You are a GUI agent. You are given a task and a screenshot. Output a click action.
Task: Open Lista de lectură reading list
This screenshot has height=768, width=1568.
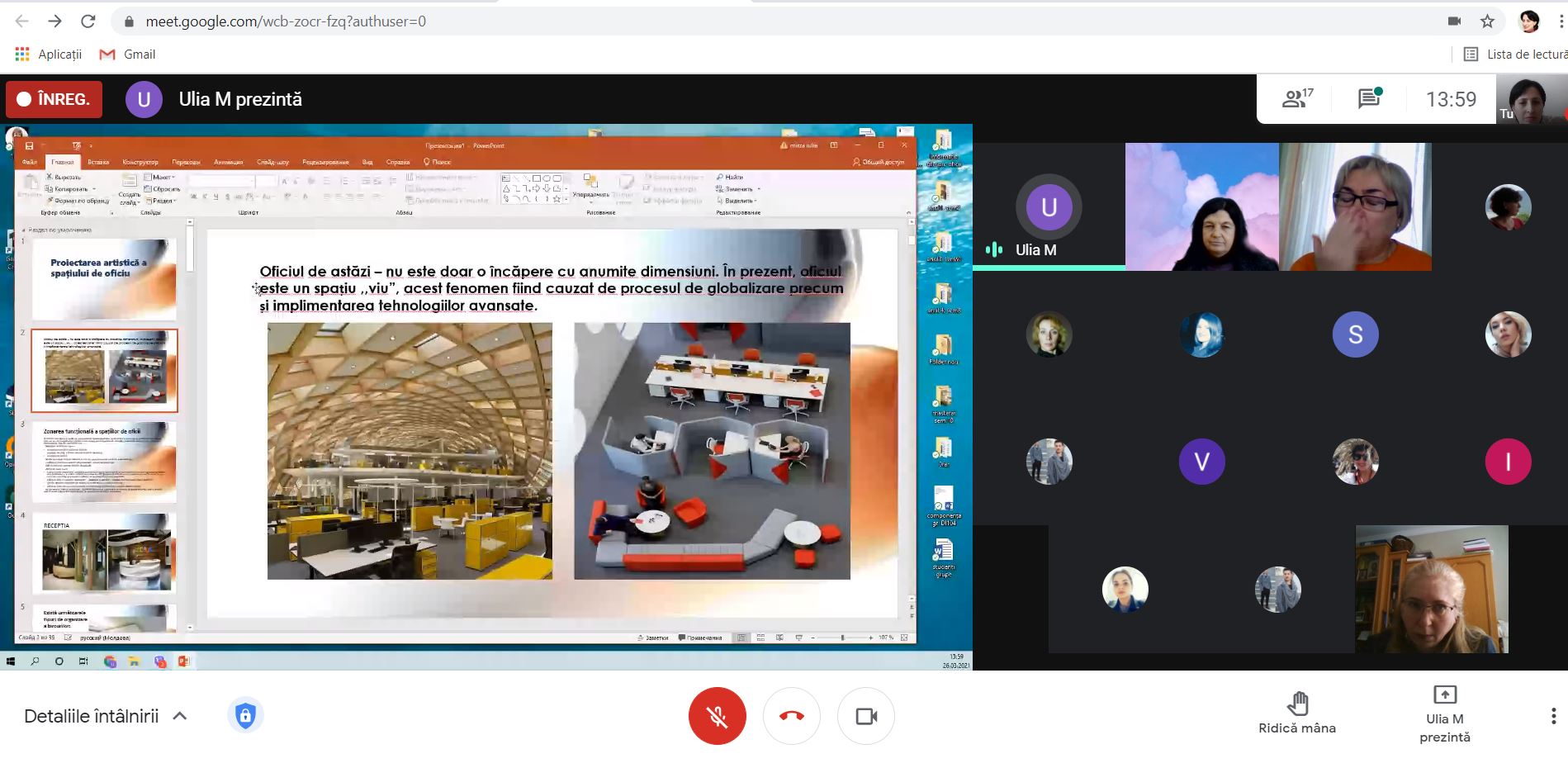tap(1515, 55)
